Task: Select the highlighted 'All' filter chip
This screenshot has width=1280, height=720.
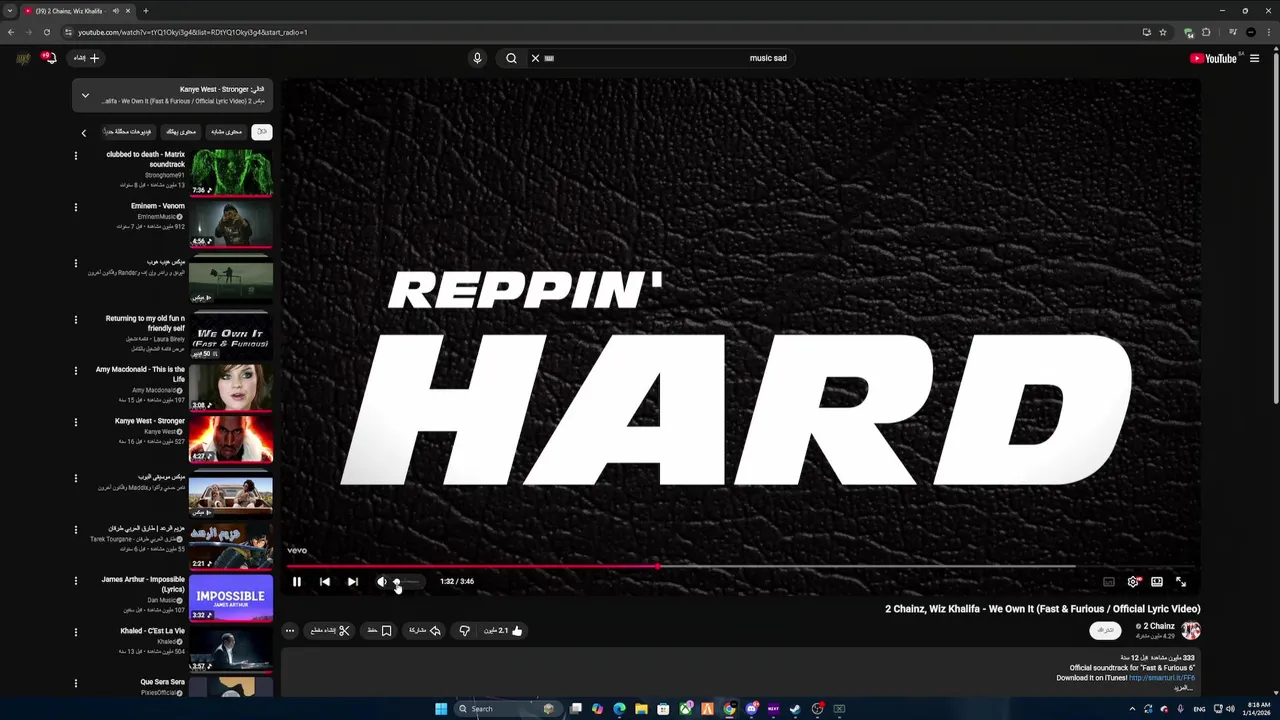Action: click(261, 132)
